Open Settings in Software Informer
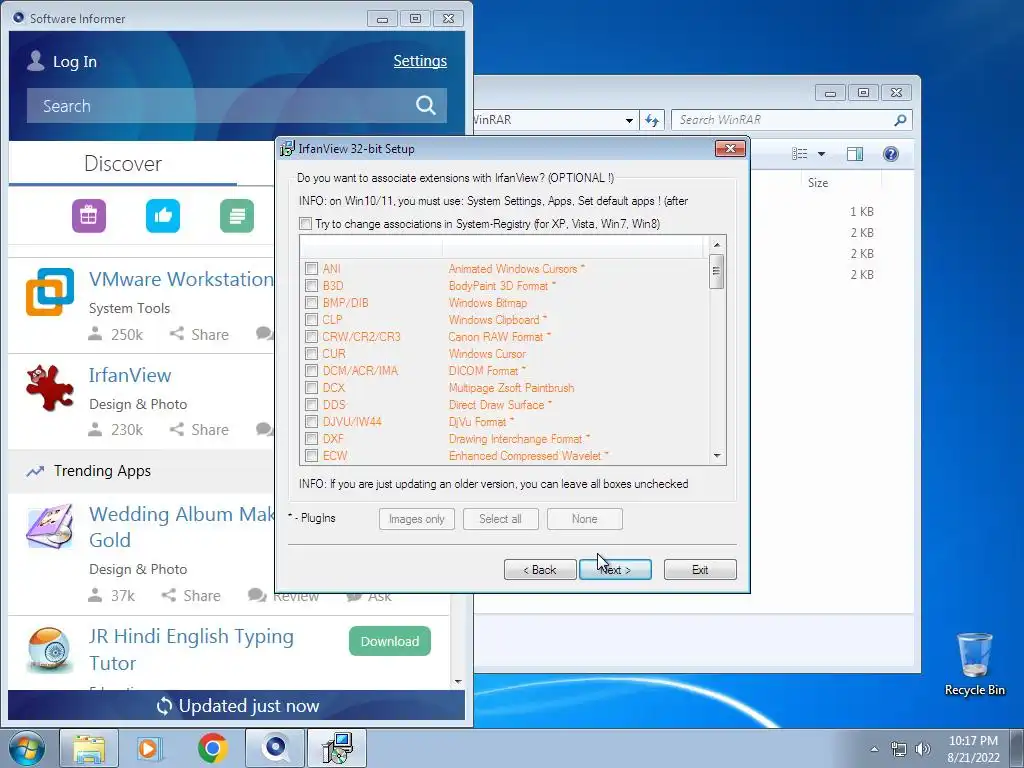The height and width of the screenshot is (768, 1024). coord(420,61)
